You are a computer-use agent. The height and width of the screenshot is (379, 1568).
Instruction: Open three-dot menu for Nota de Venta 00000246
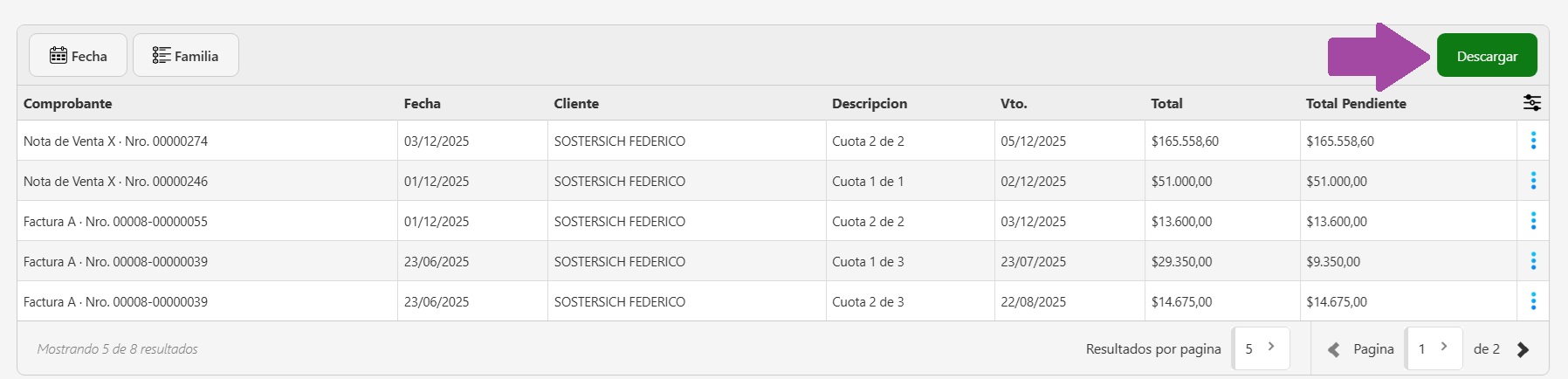(1533, 181)
